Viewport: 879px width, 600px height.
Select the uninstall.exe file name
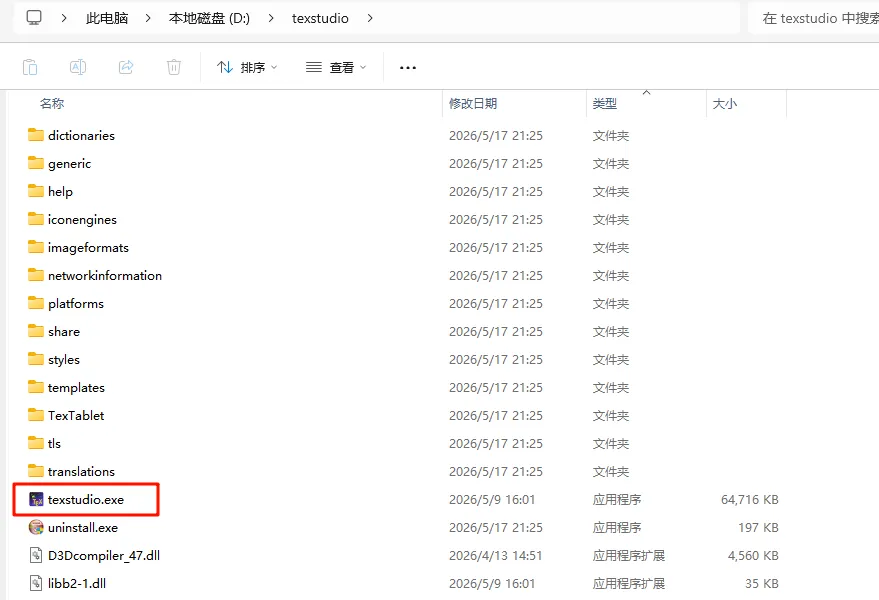[83, 527]
